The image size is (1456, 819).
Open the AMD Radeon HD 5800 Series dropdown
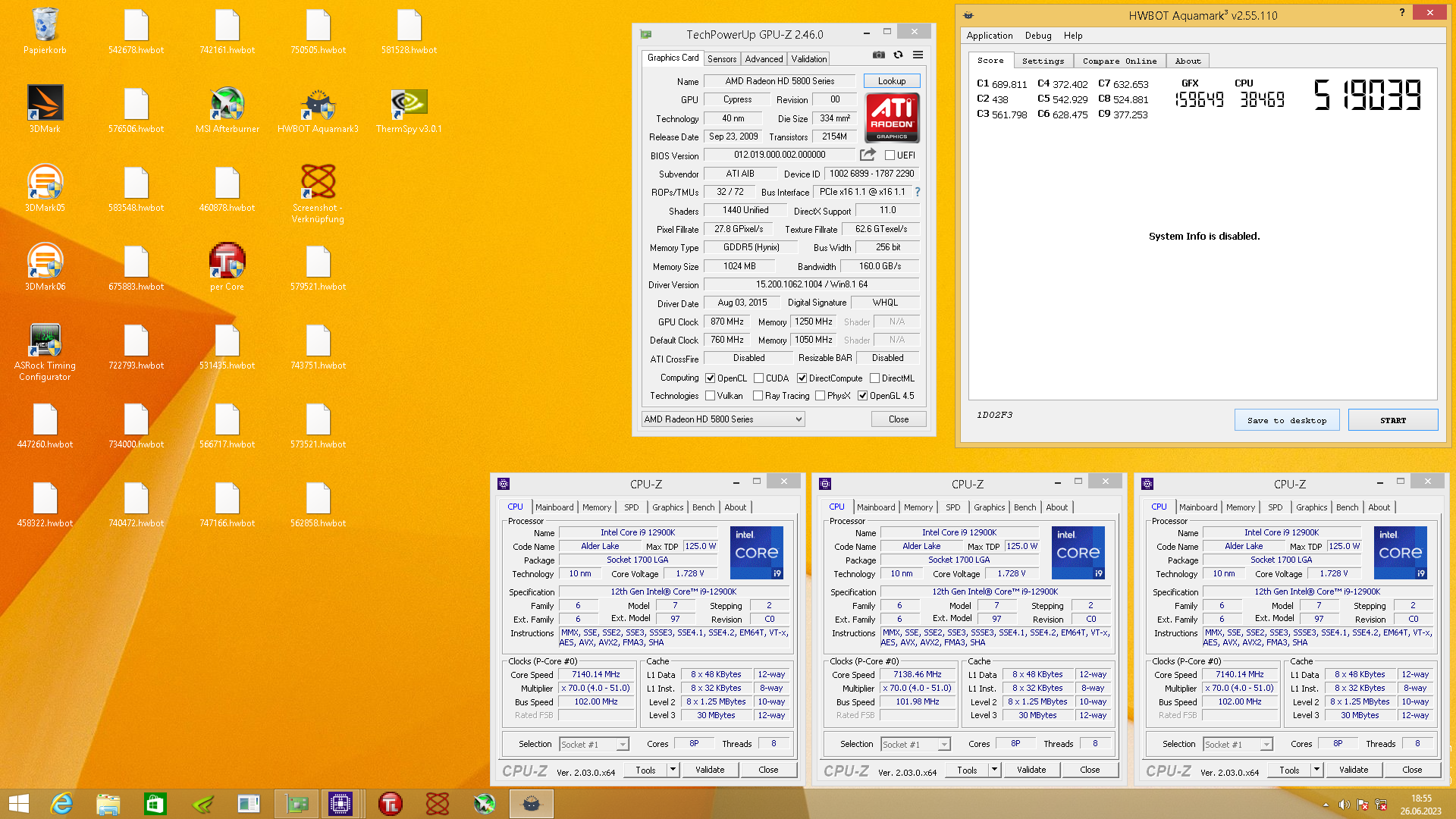(x=723, y=419)
